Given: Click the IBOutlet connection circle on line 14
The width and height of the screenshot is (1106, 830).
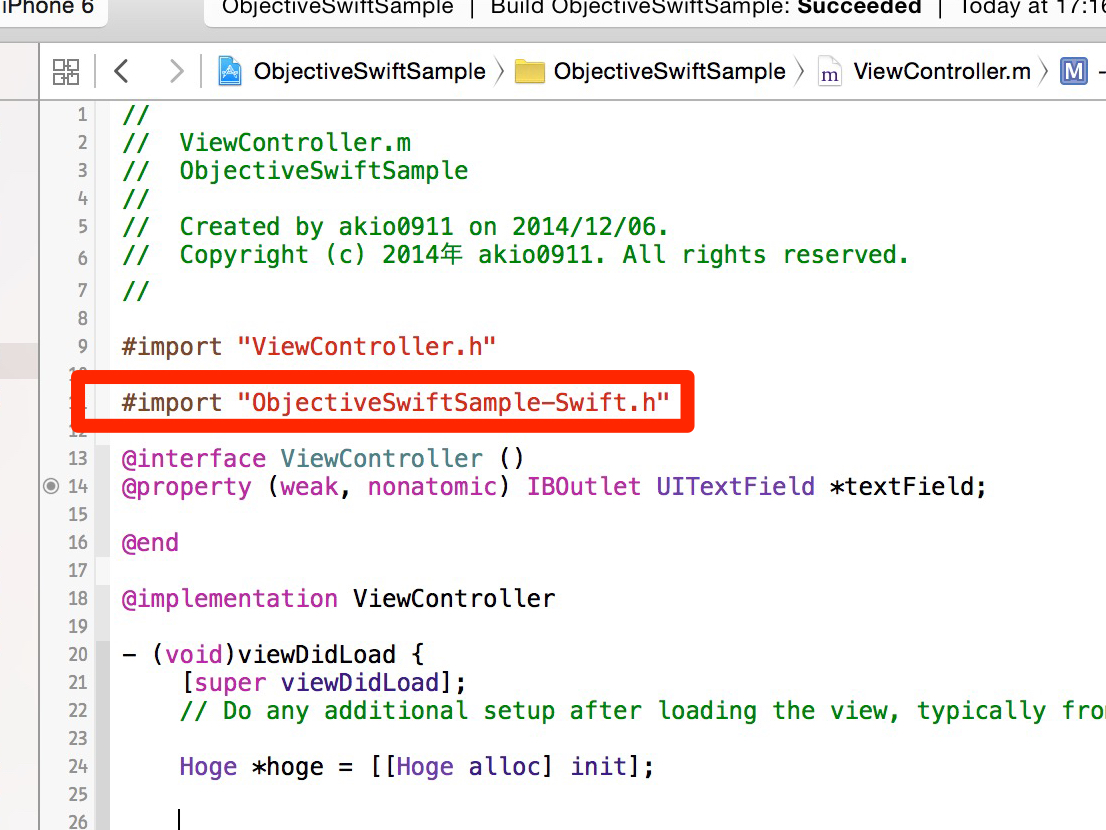Looking at the screenshot, I should click(51, 486).
